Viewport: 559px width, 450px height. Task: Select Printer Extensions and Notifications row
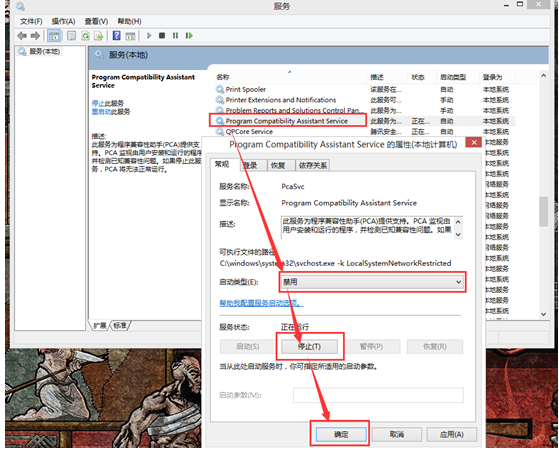coord(363,100)
